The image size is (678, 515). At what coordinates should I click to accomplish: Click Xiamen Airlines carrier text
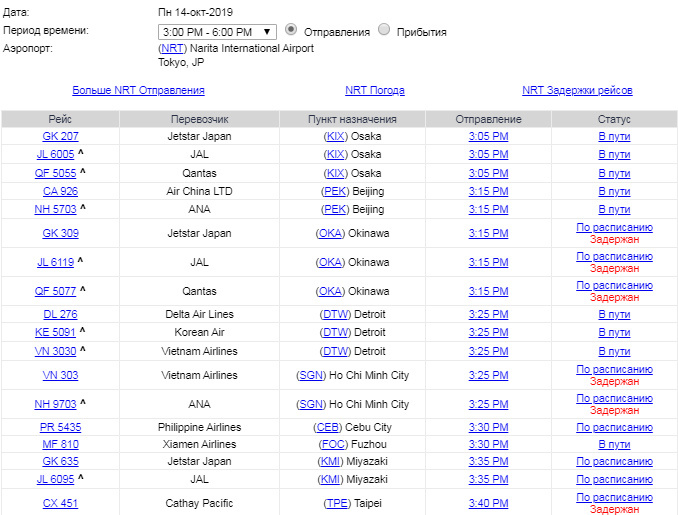point(199,445)
